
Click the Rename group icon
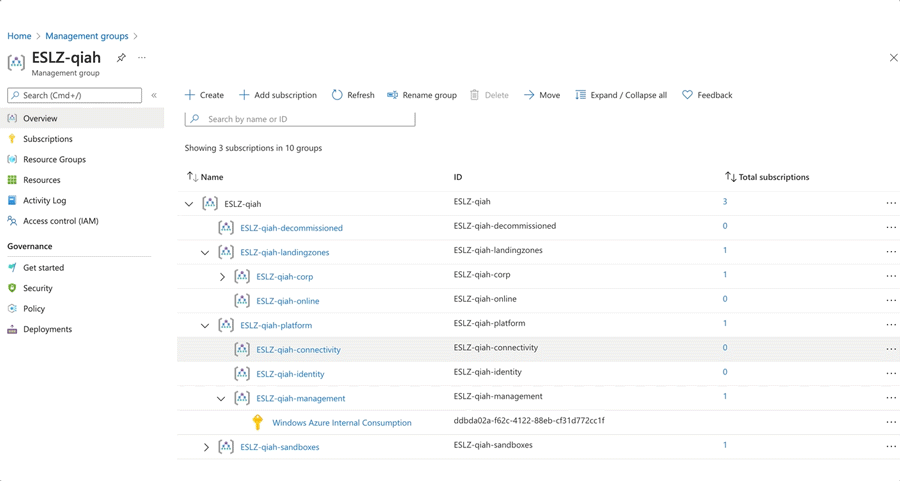pyautogui.click(x=392, y=95)
